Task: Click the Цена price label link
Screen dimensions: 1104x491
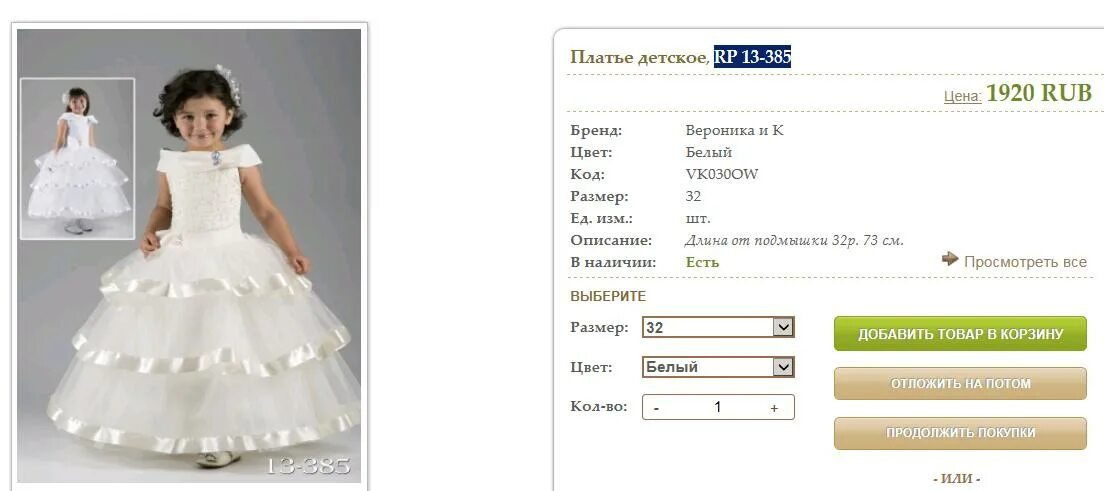Action: 962,96
